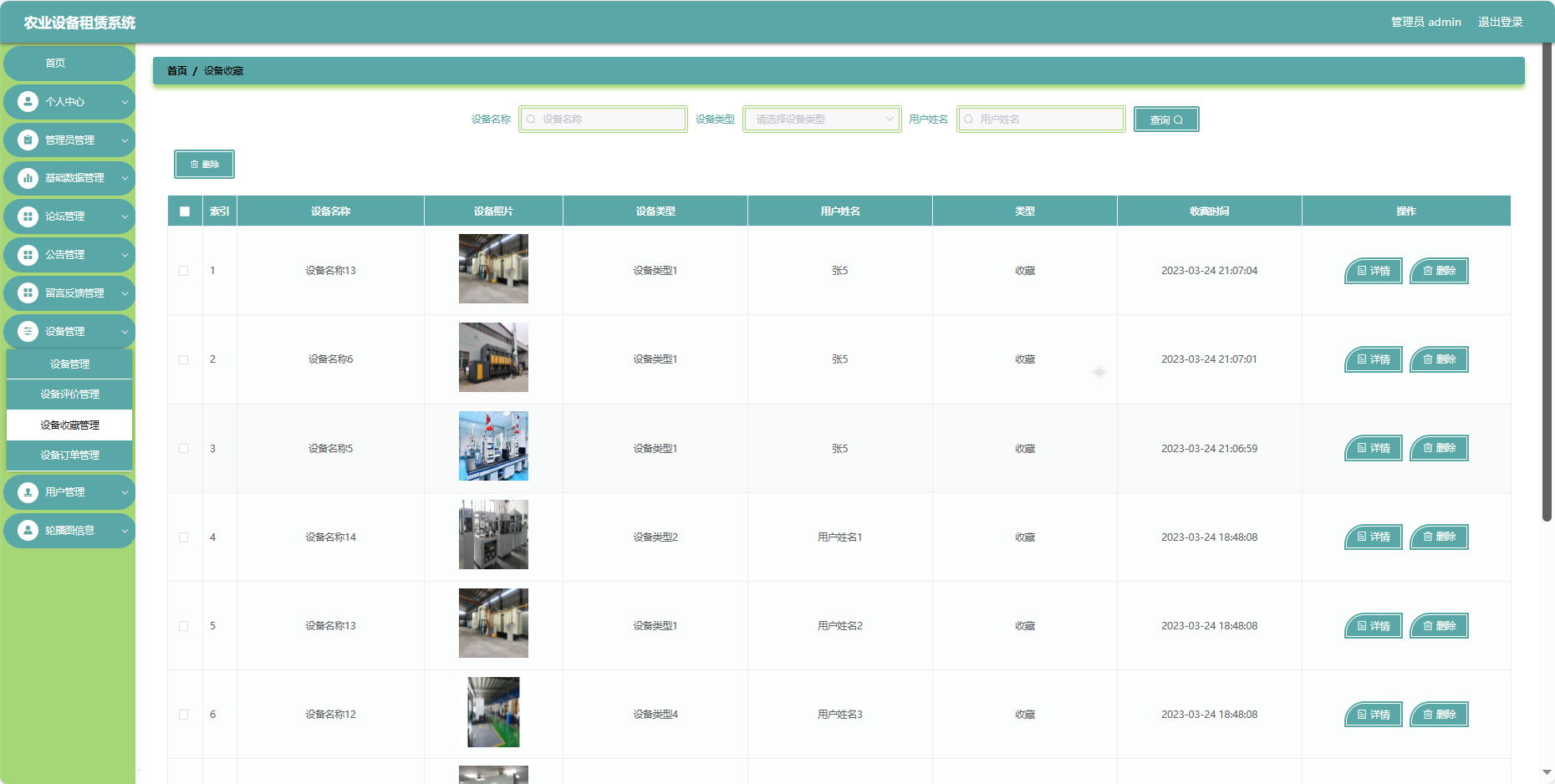The image size is (1555, 784).
Task: Check the checkbox for row 2
Action: coord(184,359)
